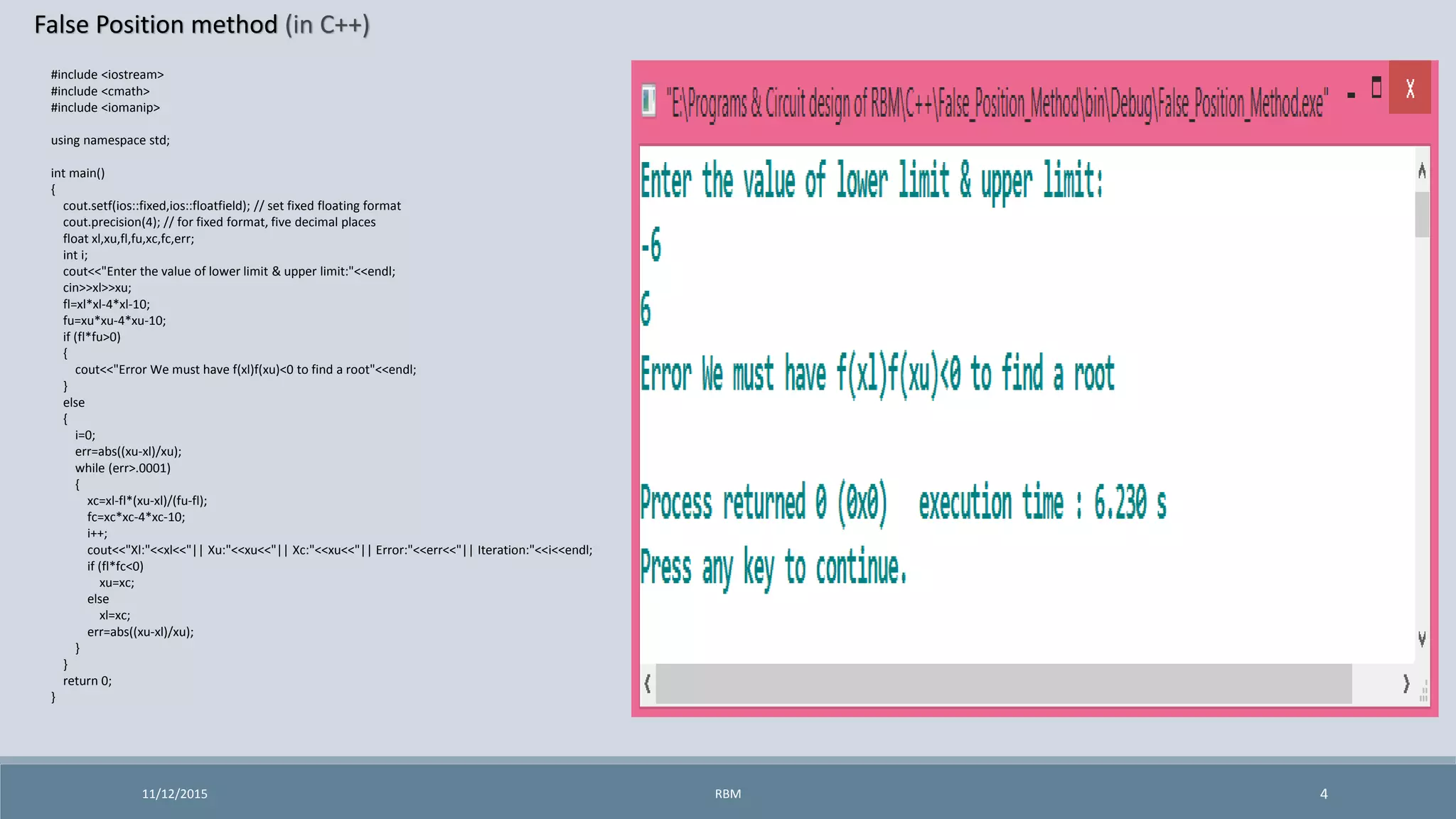Maximize the False_Position_Method.exe console window
The height and width of the screenshot is (819, 1456).
[x=1376, y=87]
